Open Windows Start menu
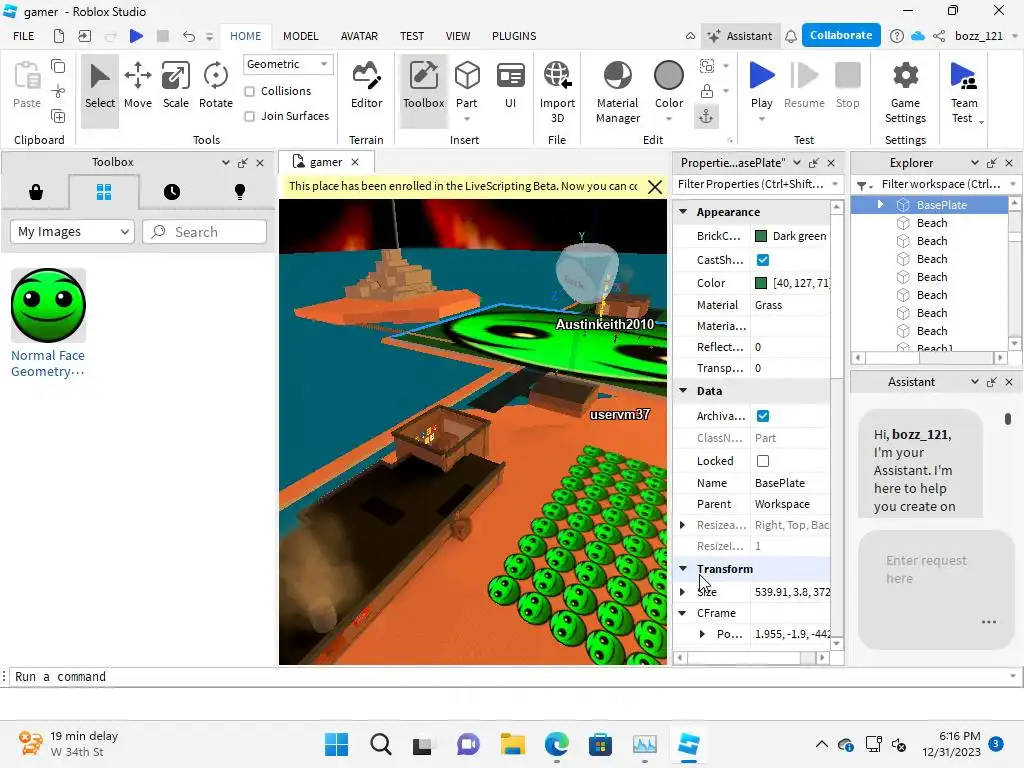Image resolution: width=1024 pixels, height=768 pixels. 336,744
